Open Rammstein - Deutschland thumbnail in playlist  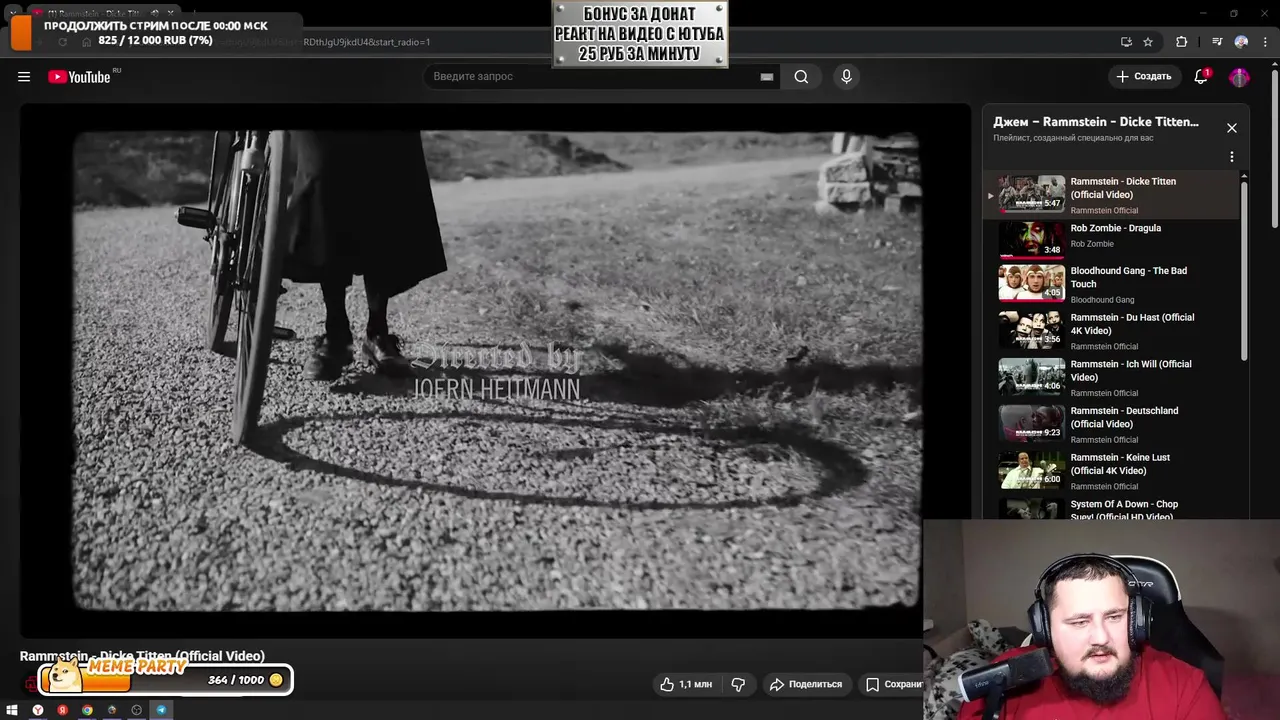pos(1032,423)
